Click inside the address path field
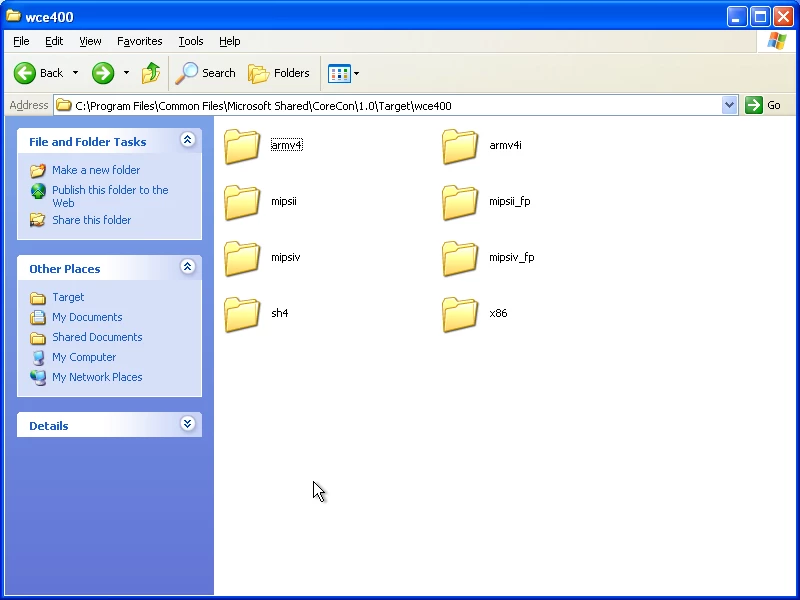 point(400,105)
